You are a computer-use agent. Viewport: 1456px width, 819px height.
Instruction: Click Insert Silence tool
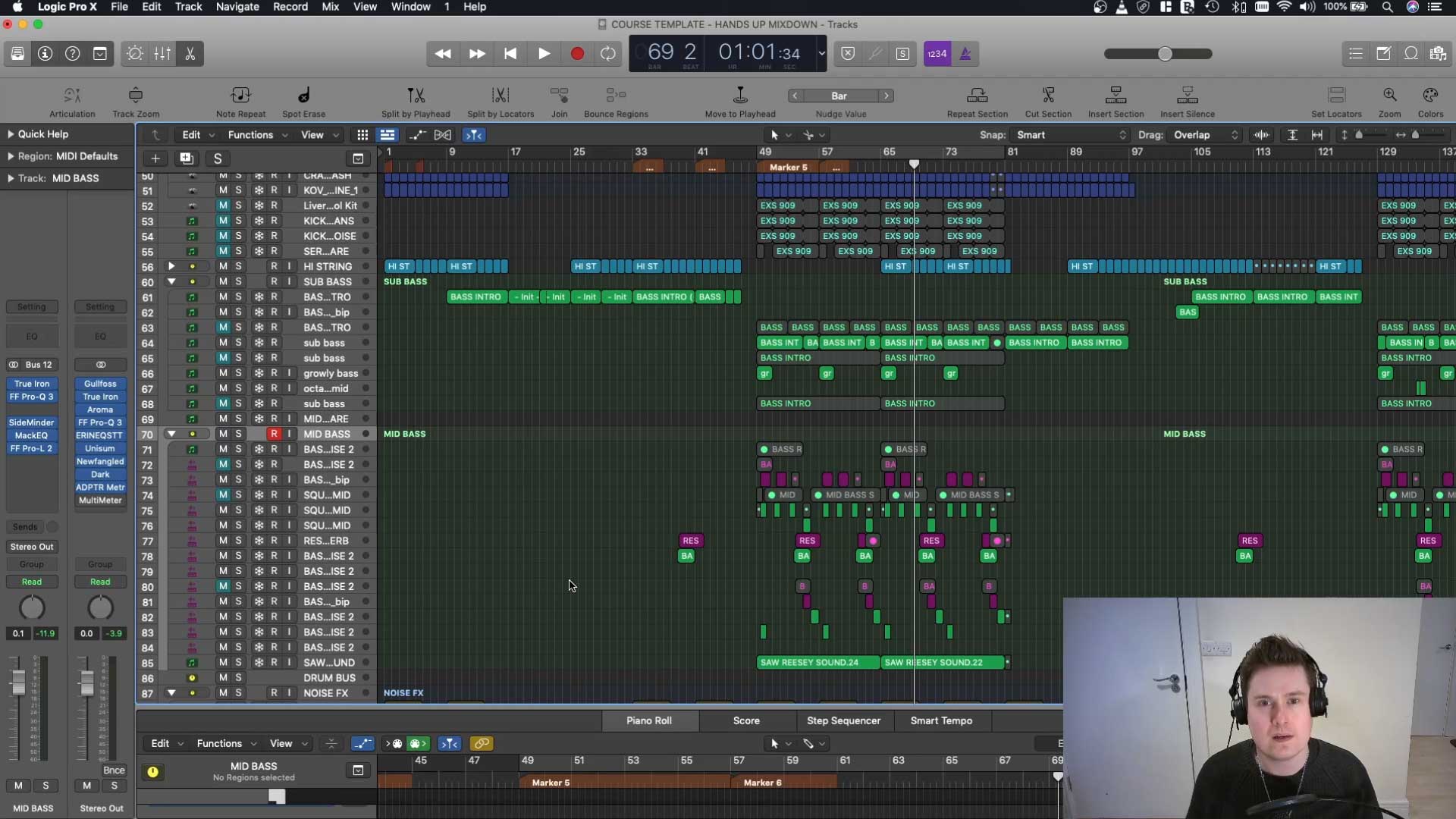(1187, 102)
